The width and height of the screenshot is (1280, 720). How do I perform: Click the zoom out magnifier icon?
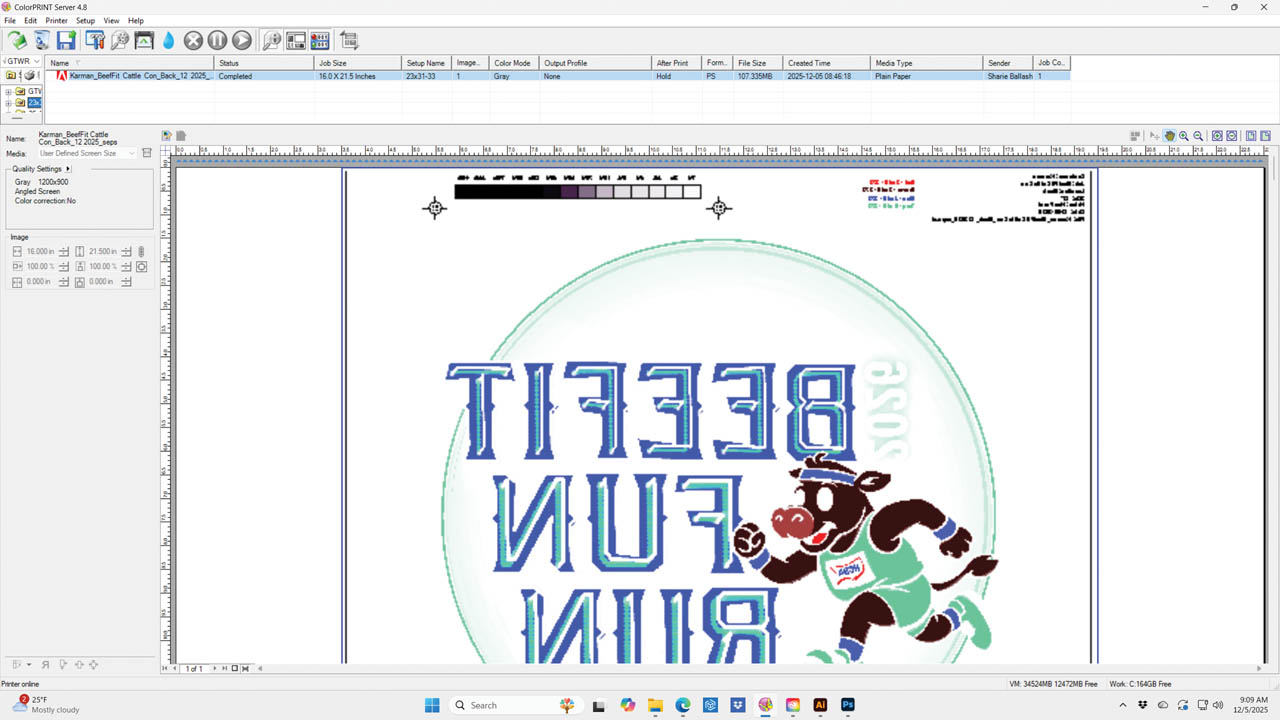coord(1198,136)
